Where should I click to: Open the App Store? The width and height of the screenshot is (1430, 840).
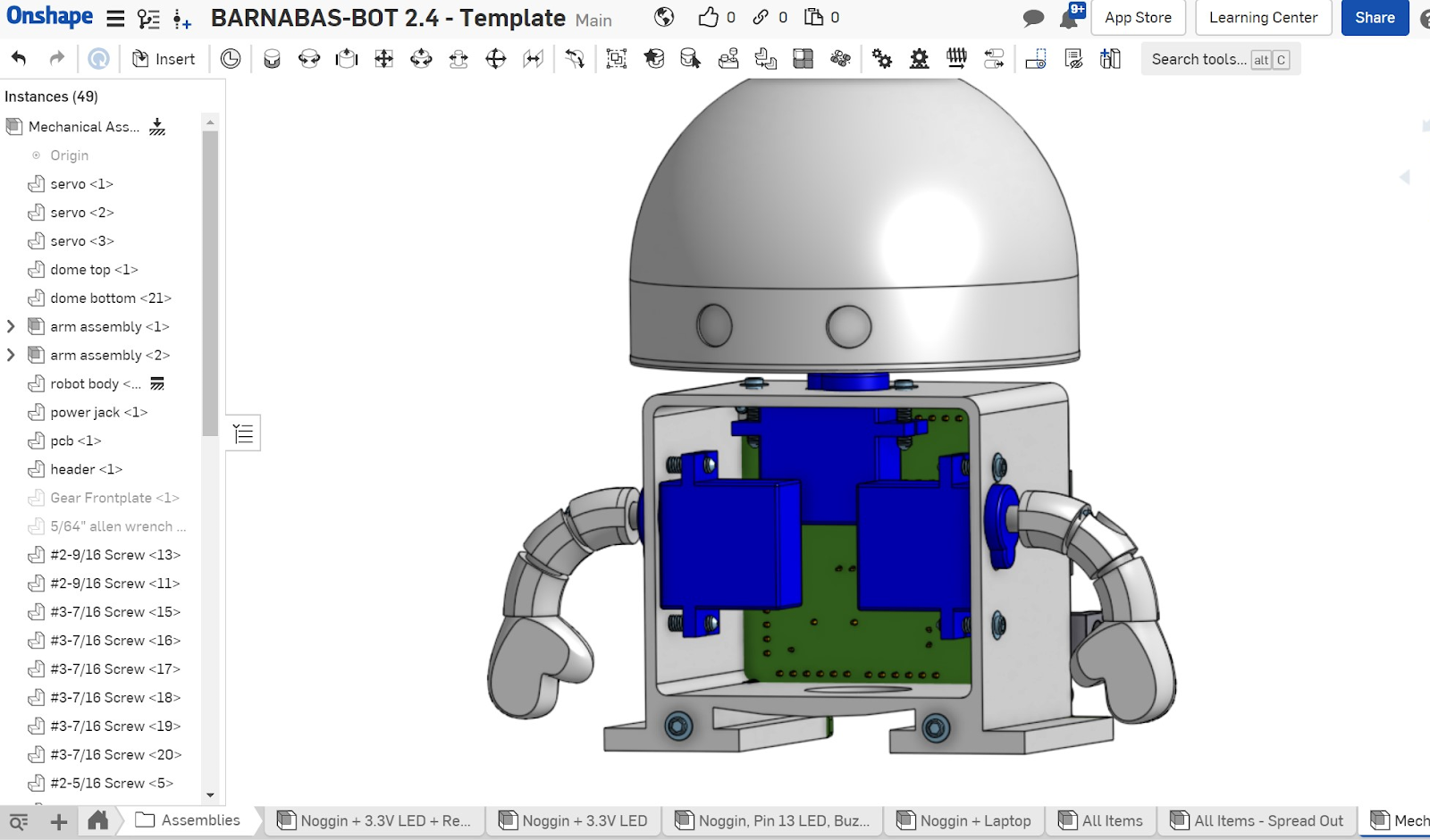click(1138, 17)
